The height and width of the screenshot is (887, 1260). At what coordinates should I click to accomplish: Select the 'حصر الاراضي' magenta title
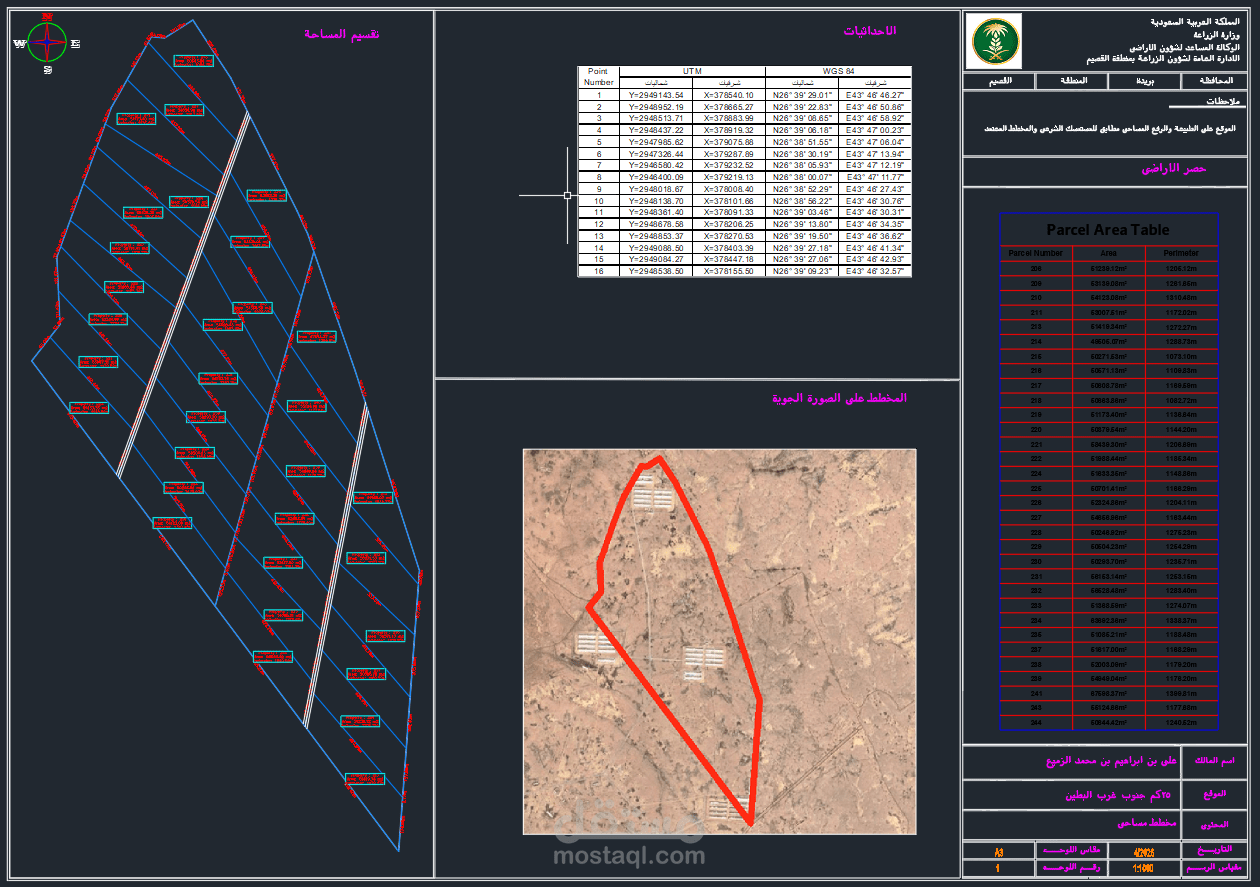(1174, 169)
